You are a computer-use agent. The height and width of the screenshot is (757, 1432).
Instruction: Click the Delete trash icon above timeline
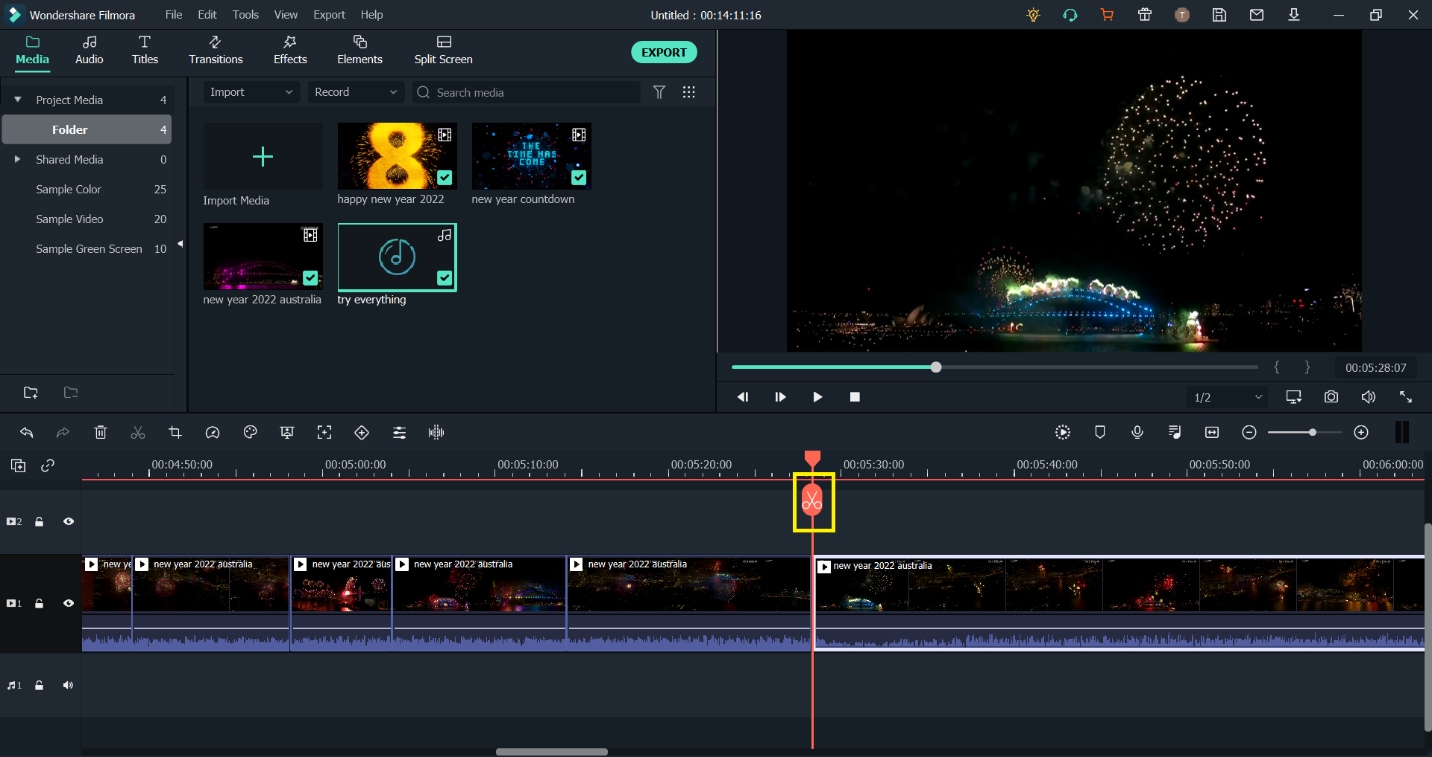pos(101,433)
